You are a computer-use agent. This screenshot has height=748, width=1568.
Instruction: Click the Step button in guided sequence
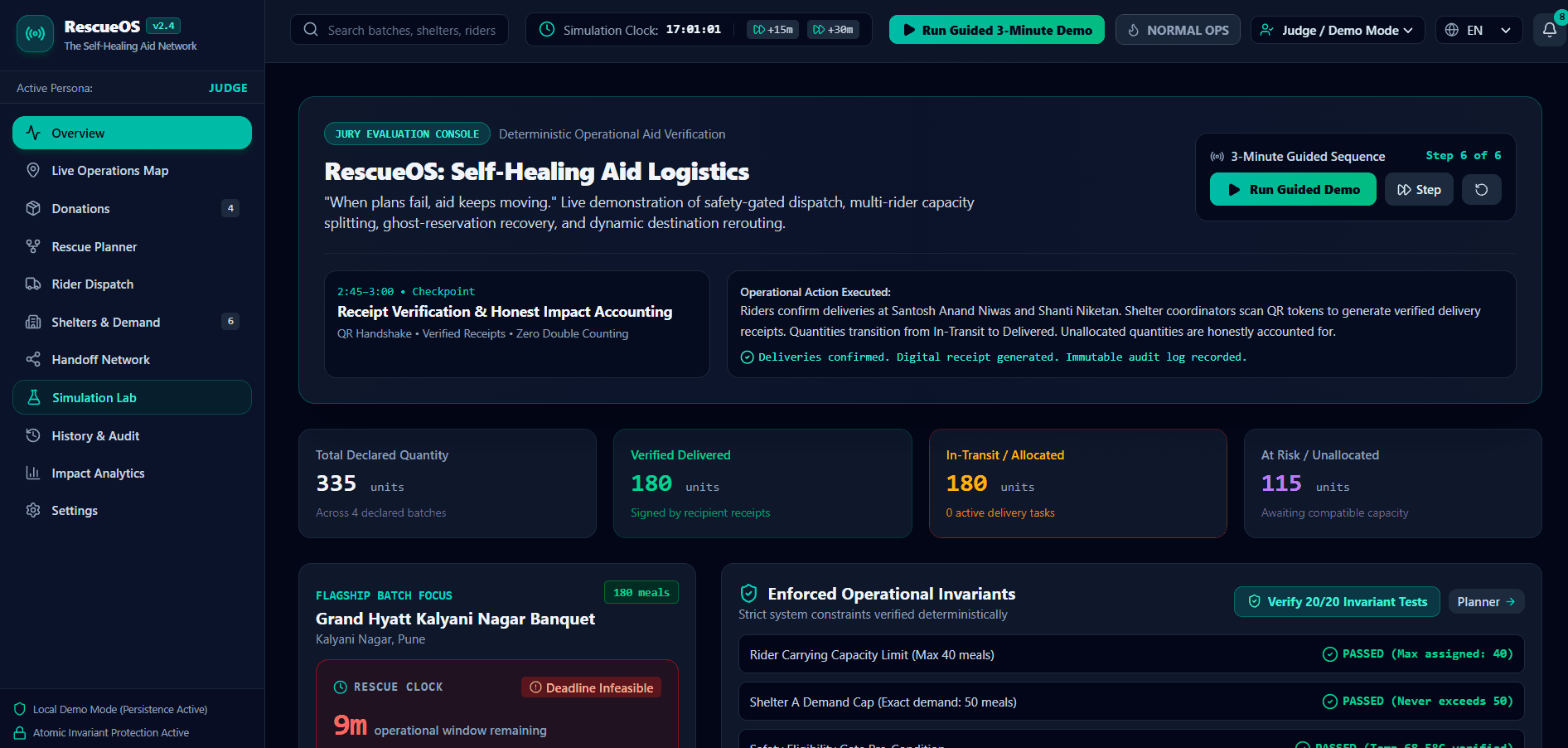pos(1419,190)
